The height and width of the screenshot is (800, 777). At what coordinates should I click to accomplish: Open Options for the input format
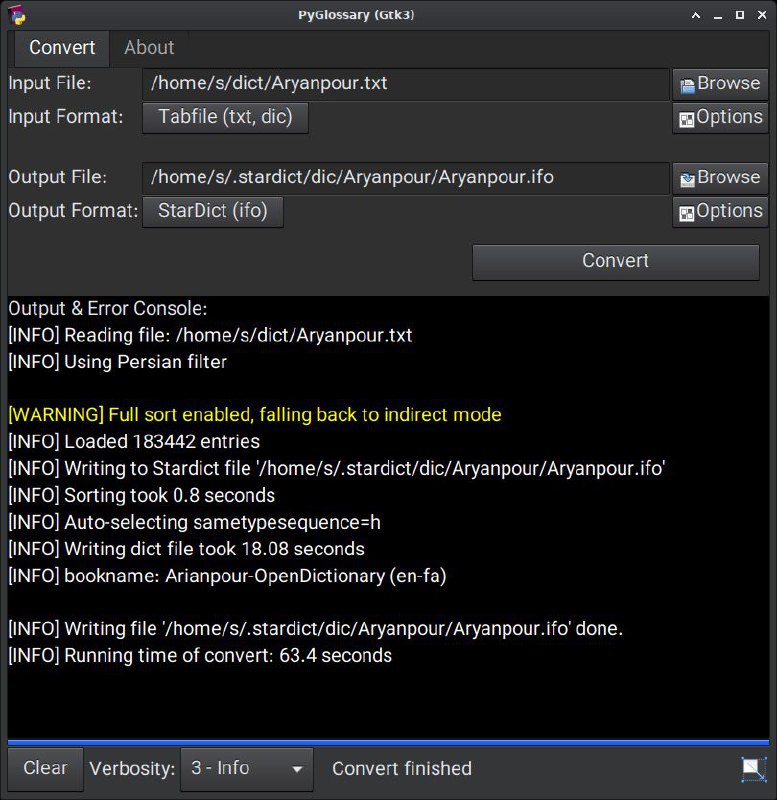[720, 118]
